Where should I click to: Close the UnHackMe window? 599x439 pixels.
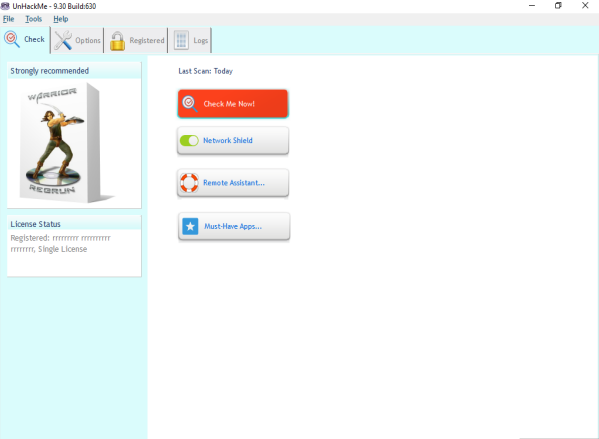[x=585, y=6]
